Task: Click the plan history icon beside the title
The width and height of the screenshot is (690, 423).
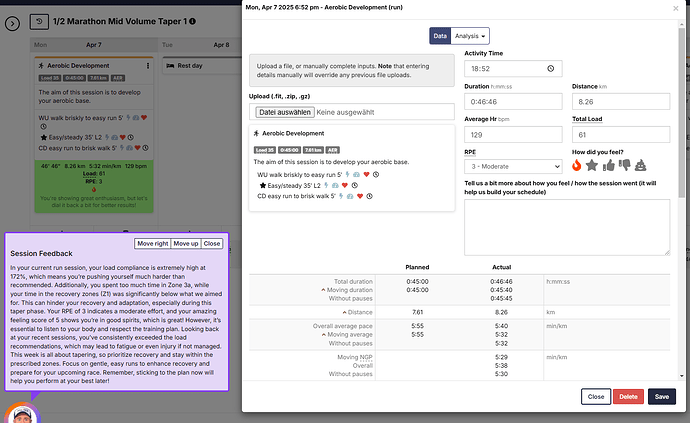Action: pyautogui.click(x=38, y=21)
